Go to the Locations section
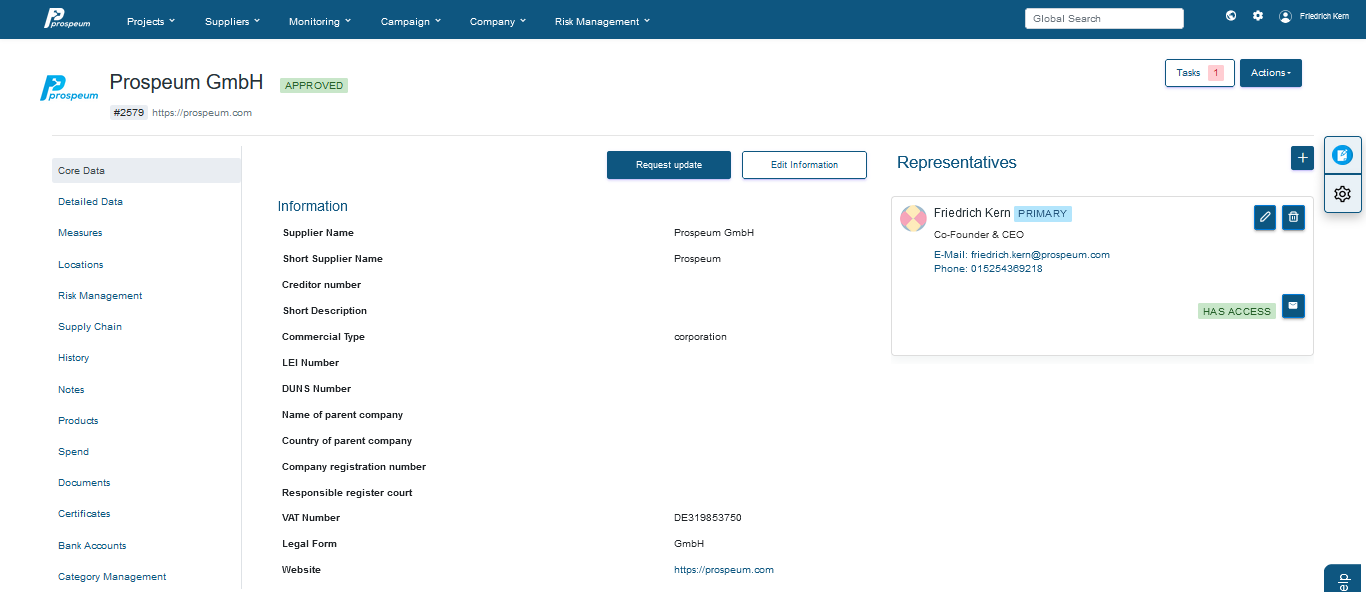 [81, 265]
